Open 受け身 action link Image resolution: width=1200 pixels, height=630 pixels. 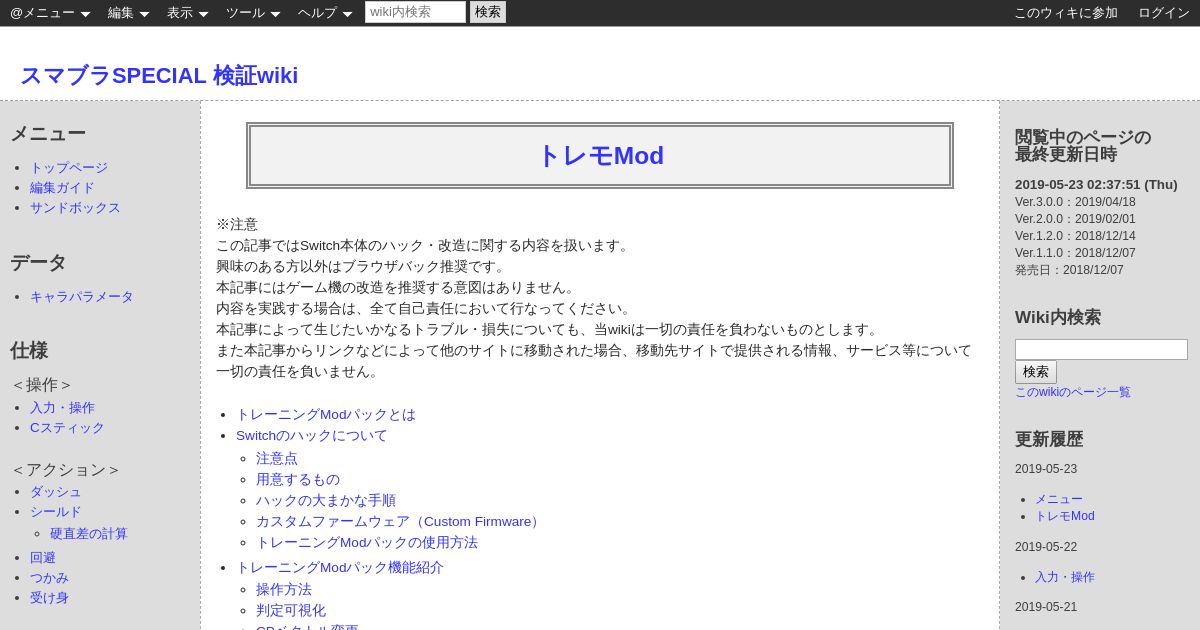tap(49, 598)
